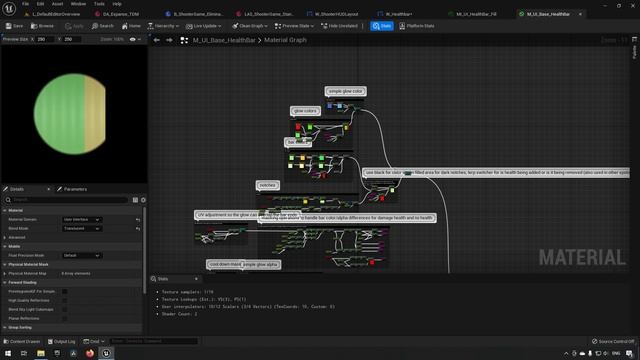
Task: Click the material preview sphere
Action: pos(70,114)
